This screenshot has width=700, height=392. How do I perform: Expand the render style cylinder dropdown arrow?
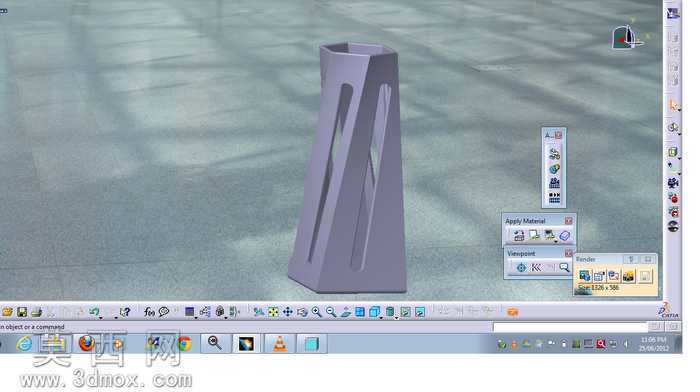(x=396, y=317)
